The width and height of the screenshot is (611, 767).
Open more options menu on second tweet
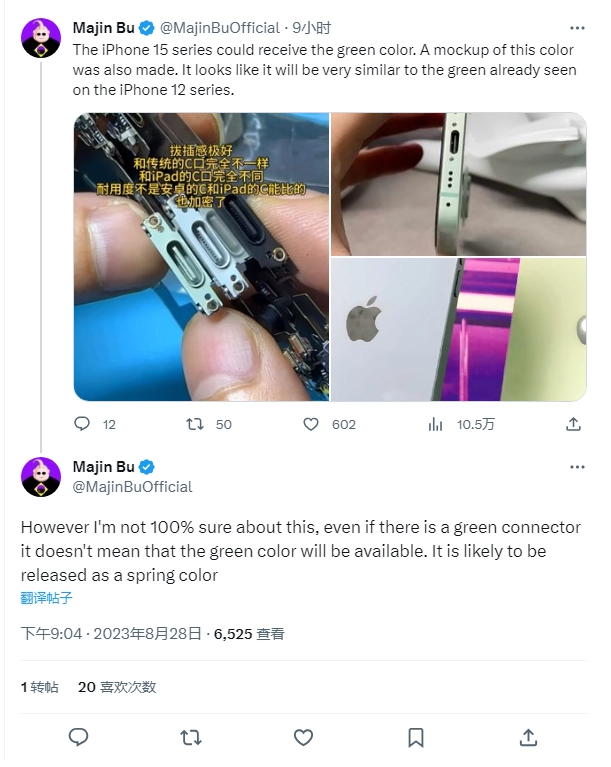577,467
